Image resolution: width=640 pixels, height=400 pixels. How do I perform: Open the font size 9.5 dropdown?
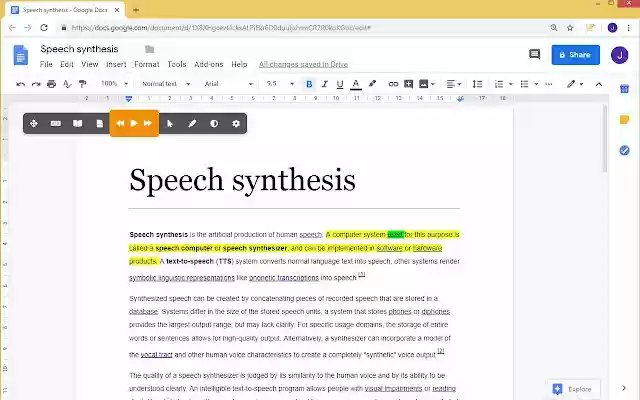click(x=280, y=84)
